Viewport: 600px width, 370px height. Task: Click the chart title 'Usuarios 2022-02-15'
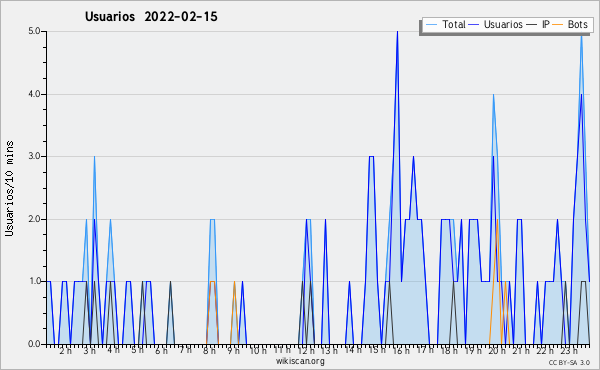[x=151, y=16]
